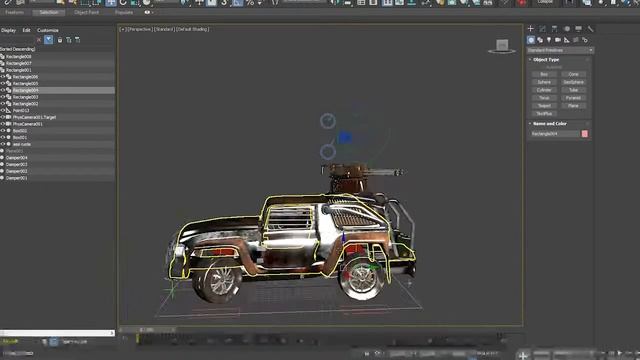Open the Motion tab in command panel
This screenshot has width=640, height=360.
567,29
